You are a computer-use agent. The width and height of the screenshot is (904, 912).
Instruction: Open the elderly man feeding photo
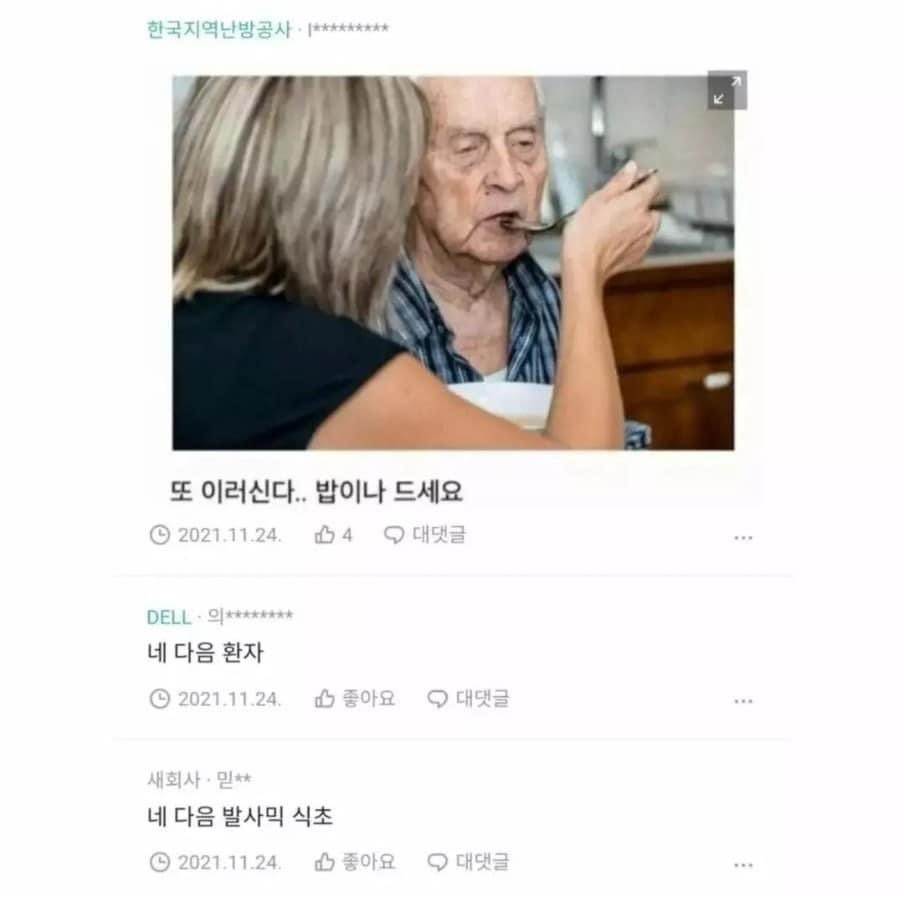pos(453,263)
